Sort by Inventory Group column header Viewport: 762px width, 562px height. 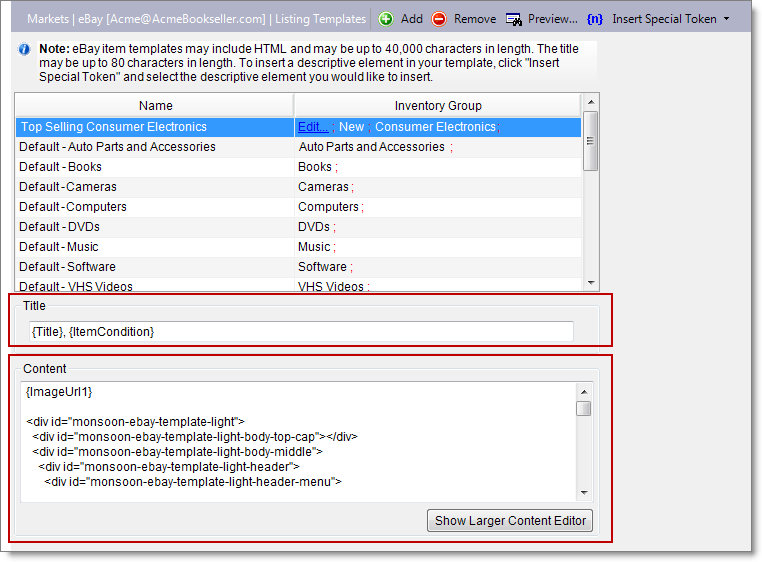point(437,105)
